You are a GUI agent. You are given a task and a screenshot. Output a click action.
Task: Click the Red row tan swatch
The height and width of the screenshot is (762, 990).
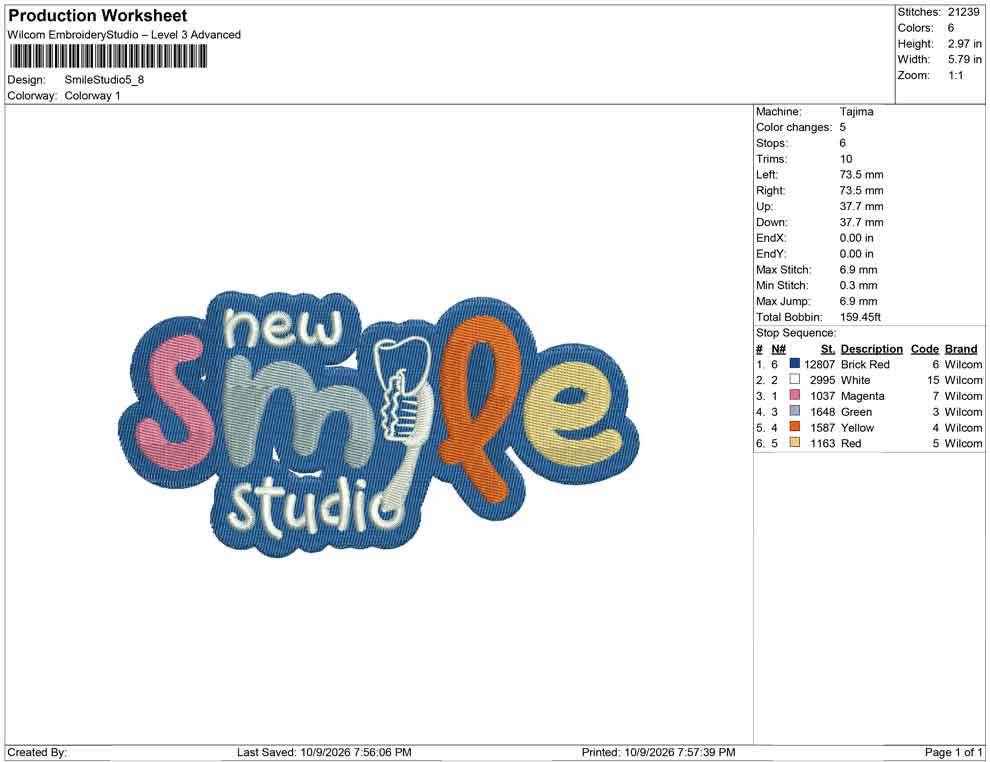point(795,443)
